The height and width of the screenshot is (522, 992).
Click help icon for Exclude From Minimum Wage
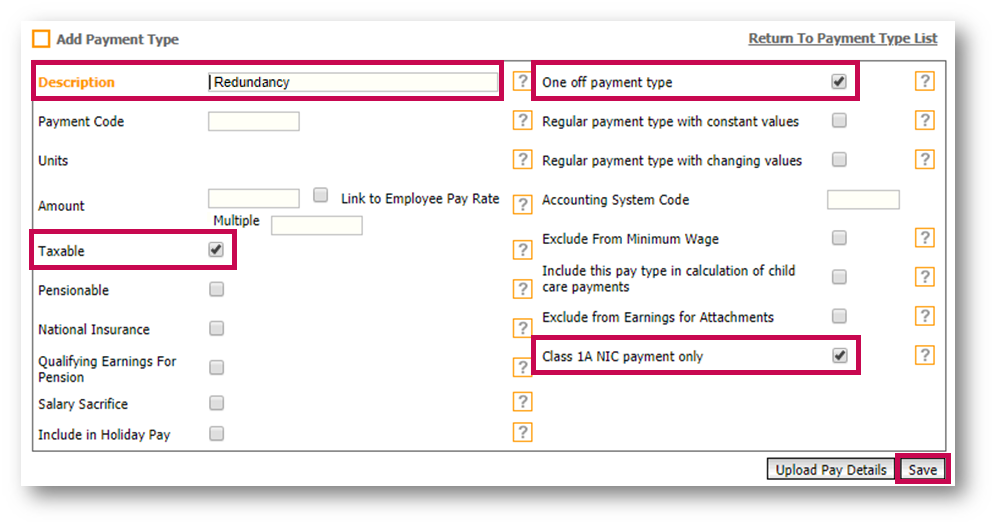point(925,238)
